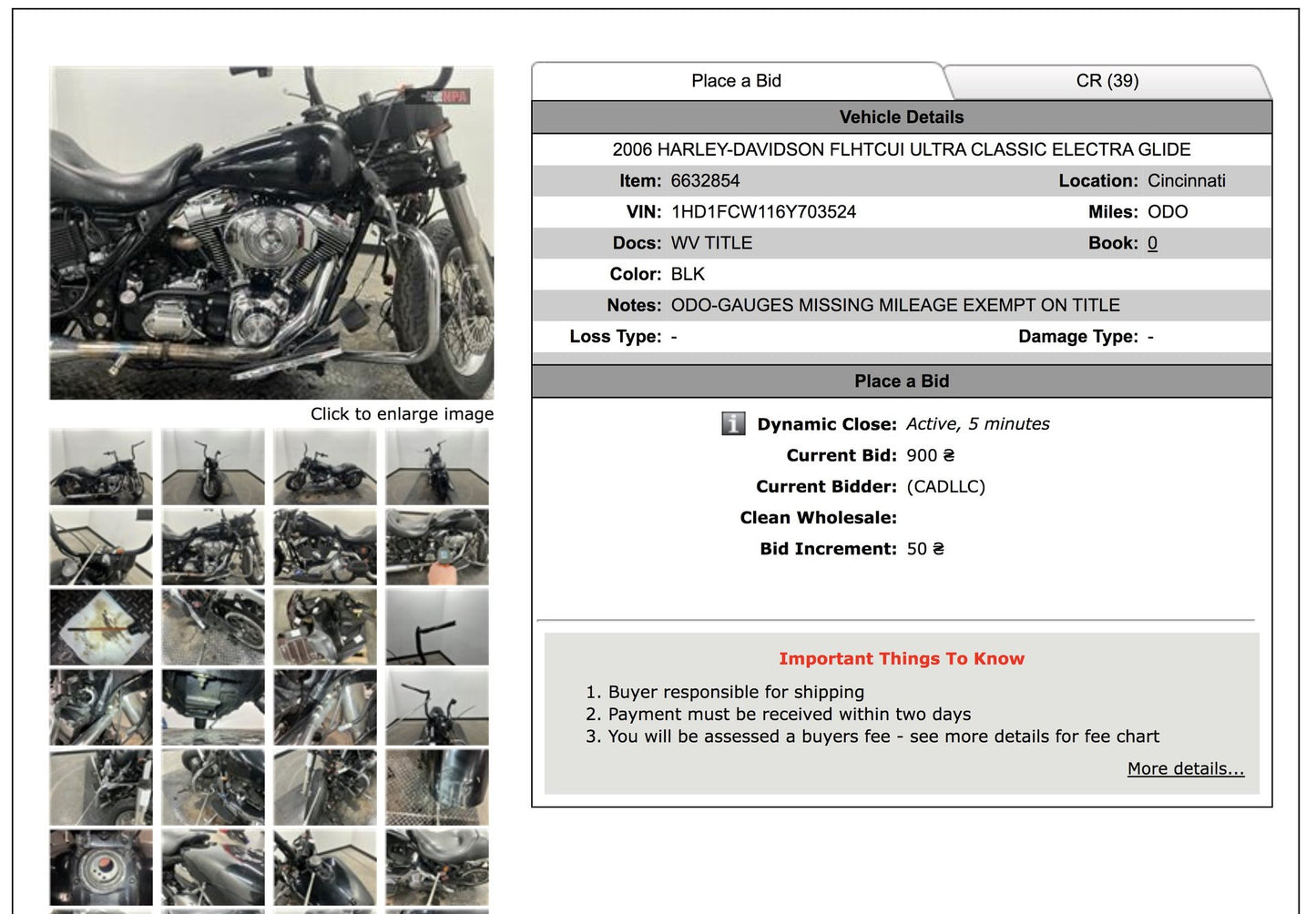This screenshot has height=914, width=1316.
Task: Select the vehicle title 2006 HARLEY-DAVIDSON FLHTCUI text
Action: click(x=902, y=149)
